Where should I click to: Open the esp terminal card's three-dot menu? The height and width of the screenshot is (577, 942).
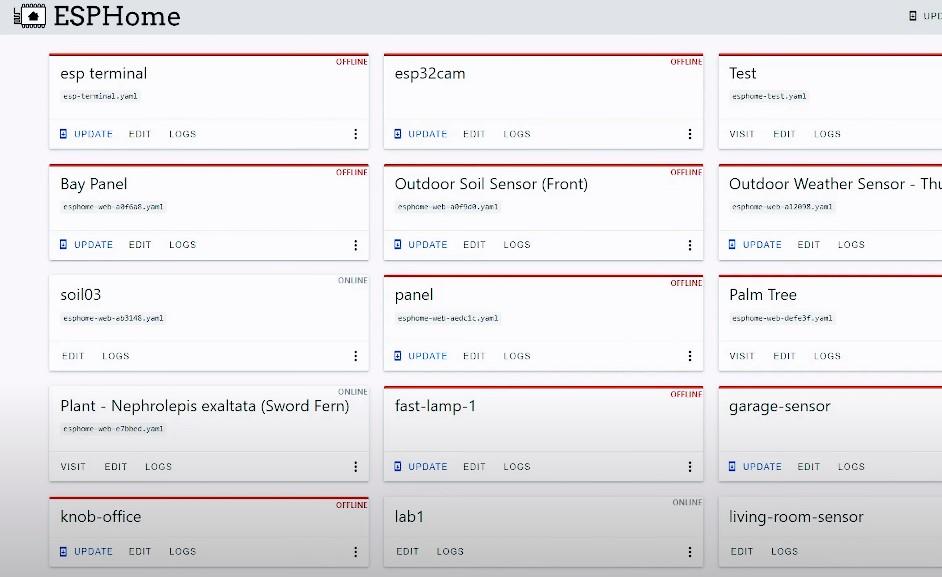pyautogui.click(x=356, y=134)
